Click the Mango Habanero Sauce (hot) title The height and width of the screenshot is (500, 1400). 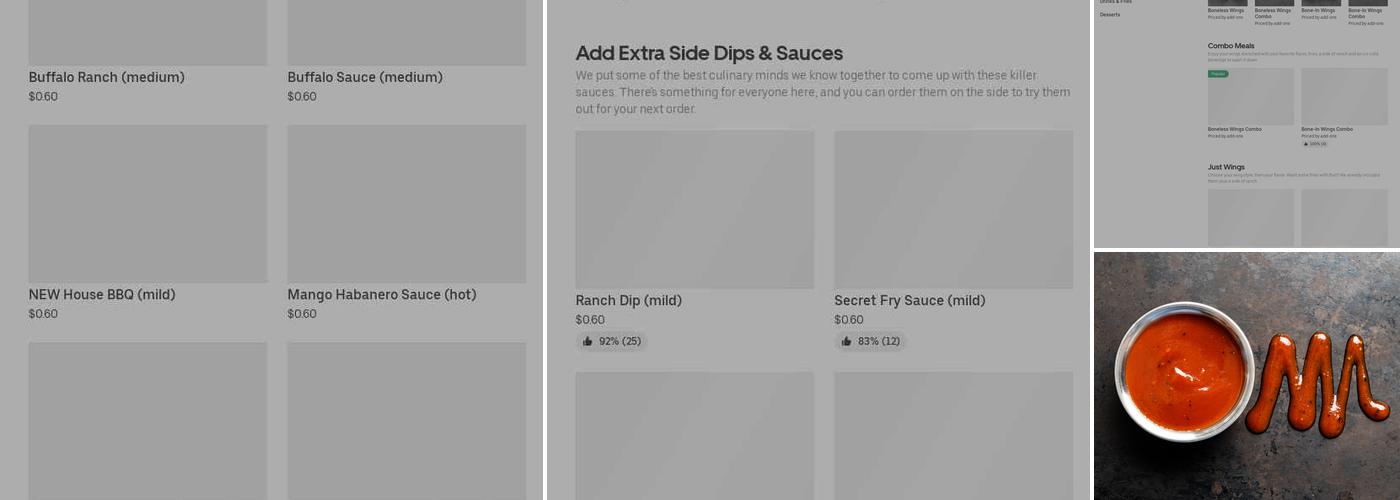tap(382, 294)
